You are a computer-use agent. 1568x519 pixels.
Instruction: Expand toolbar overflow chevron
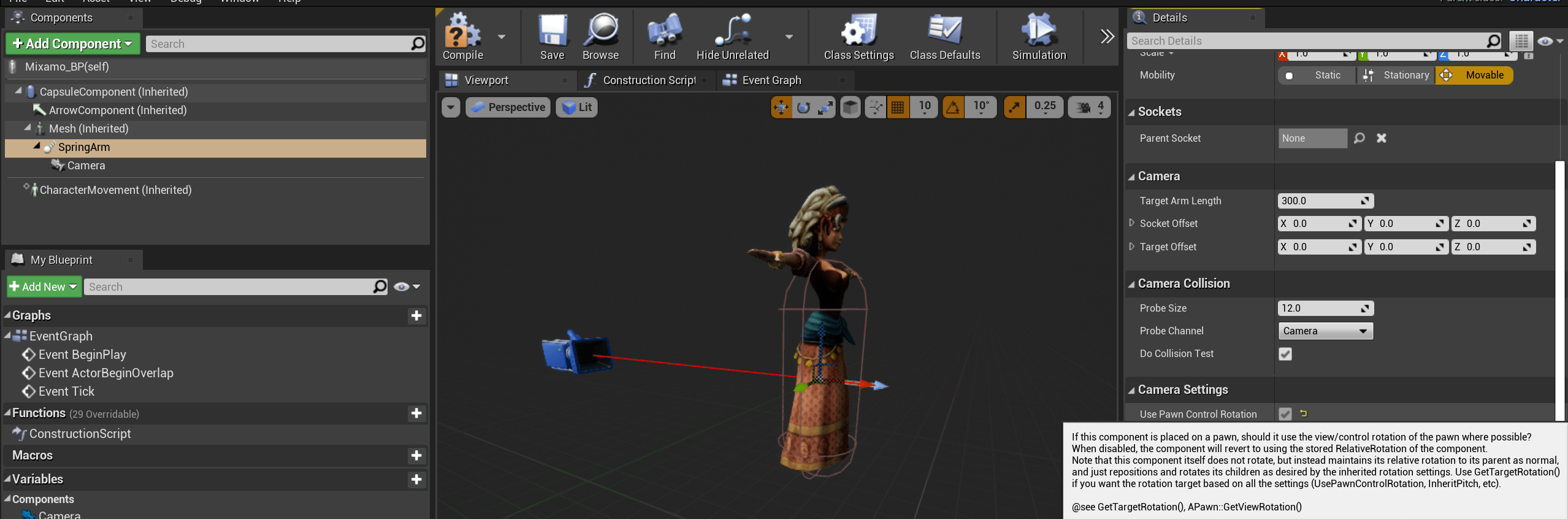pos(1107,37)
